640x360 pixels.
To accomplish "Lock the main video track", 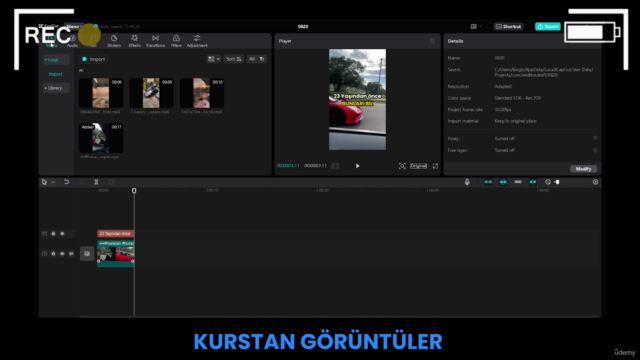I will [53, 253].
